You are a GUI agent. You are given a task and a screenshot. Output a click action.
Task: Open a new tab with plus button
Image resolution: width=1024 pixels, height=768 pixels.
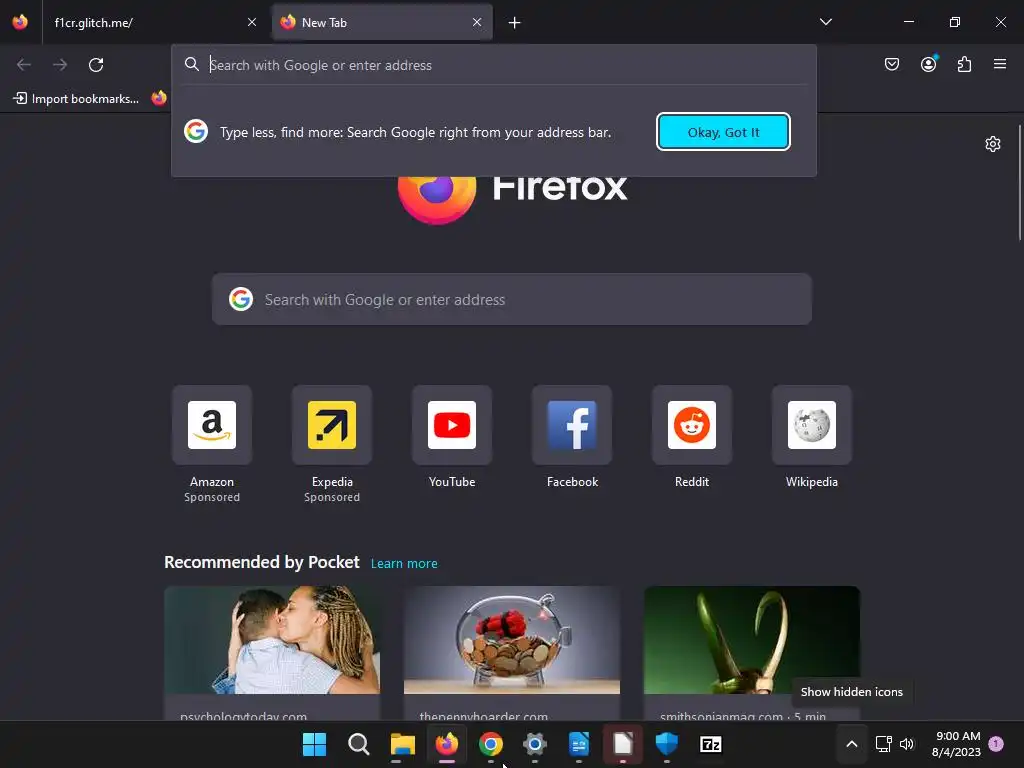(x=515, y=23)
